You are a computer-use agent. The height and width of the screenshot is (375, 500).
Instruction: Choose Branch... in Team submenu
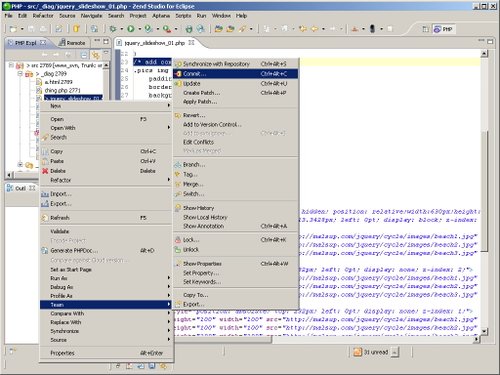(236, 165)
